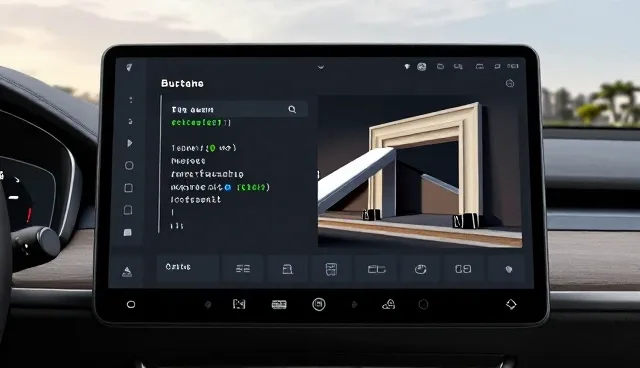The height and width of the screenshot is (368, 640).
Task: Open the three-dot menu in the left sidebar
Action: pos(131,100)
